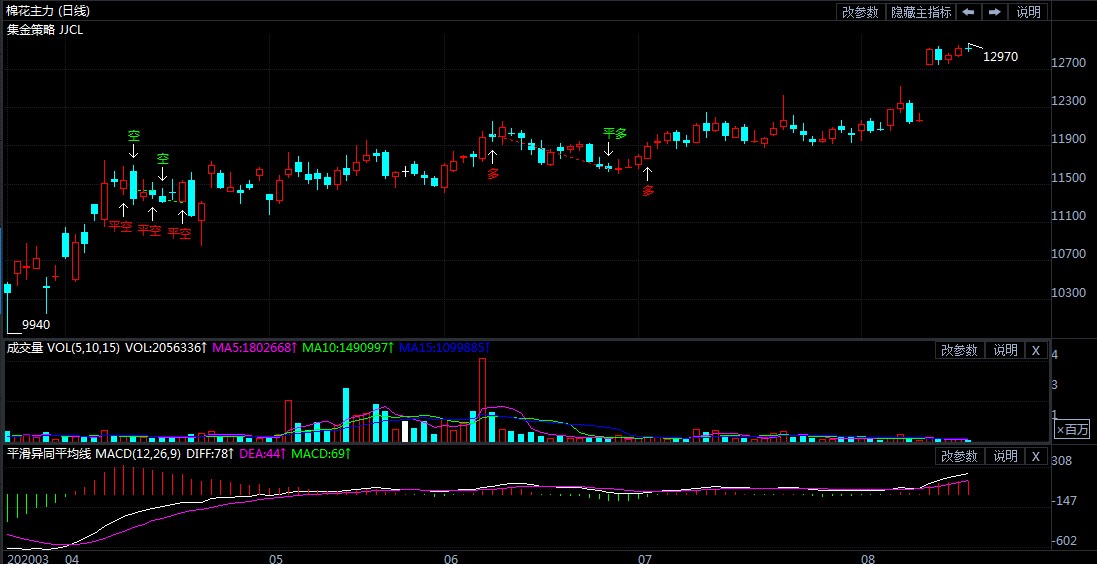
Task: Open 说明 in the MACD panel
Action: pyautogui.click(x=1005, y=456)
